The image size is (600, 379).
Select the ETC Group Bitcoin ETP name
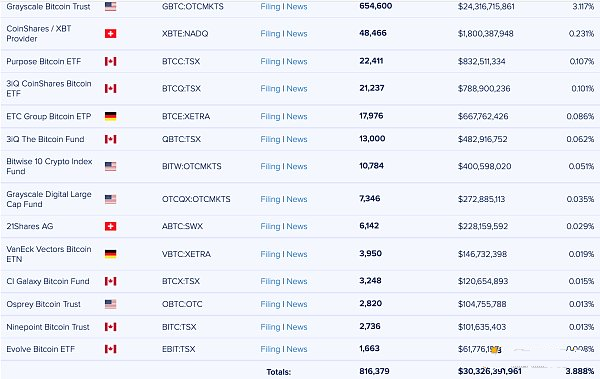click(x=49, y=116)
